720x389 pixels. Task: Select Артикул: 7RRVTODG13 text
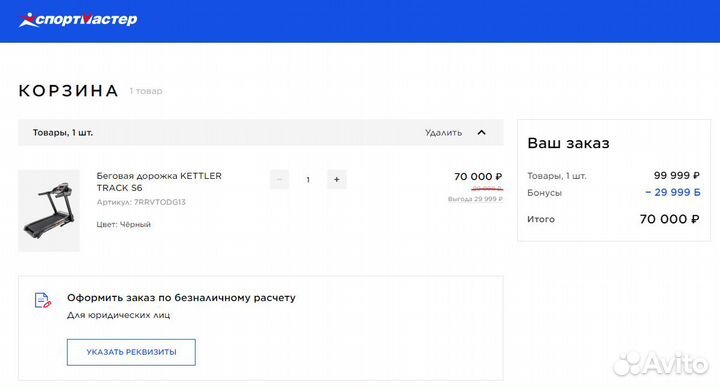pyautogui.click(x=141, y=202)
